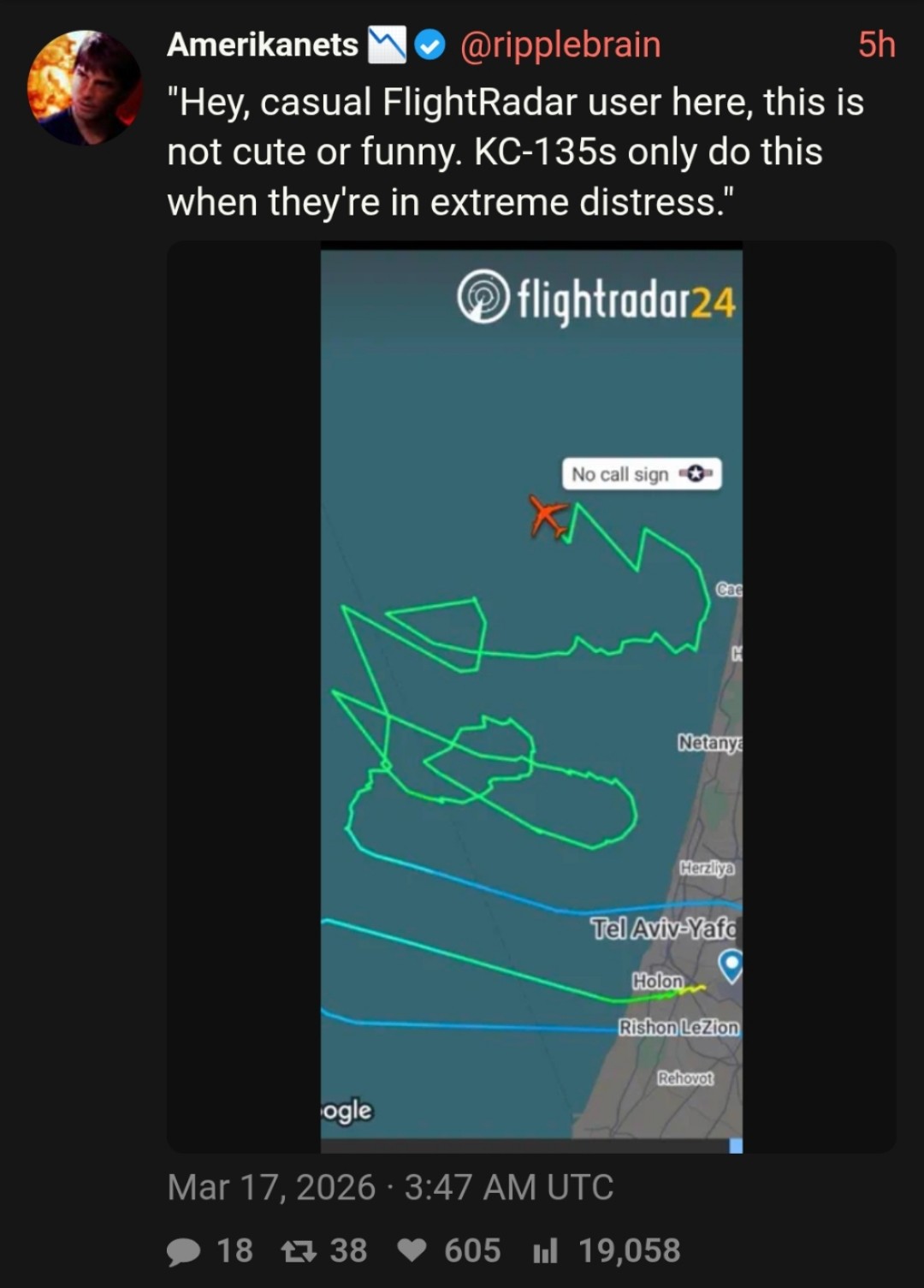The width and height of the screenshot is (924, 1288).
Task: Click the 5h timestamp
Action: point(877,45)
